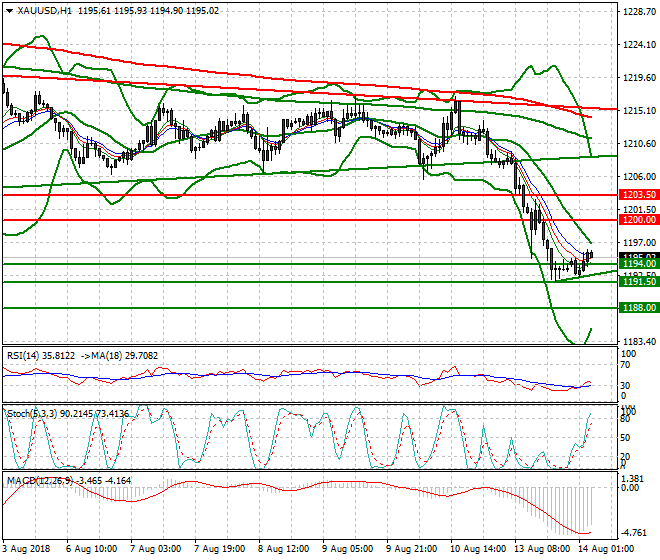The image size is (660, 560).
Task: Select the green 1188.00 price level tag
Action: [x=638, y=309]
